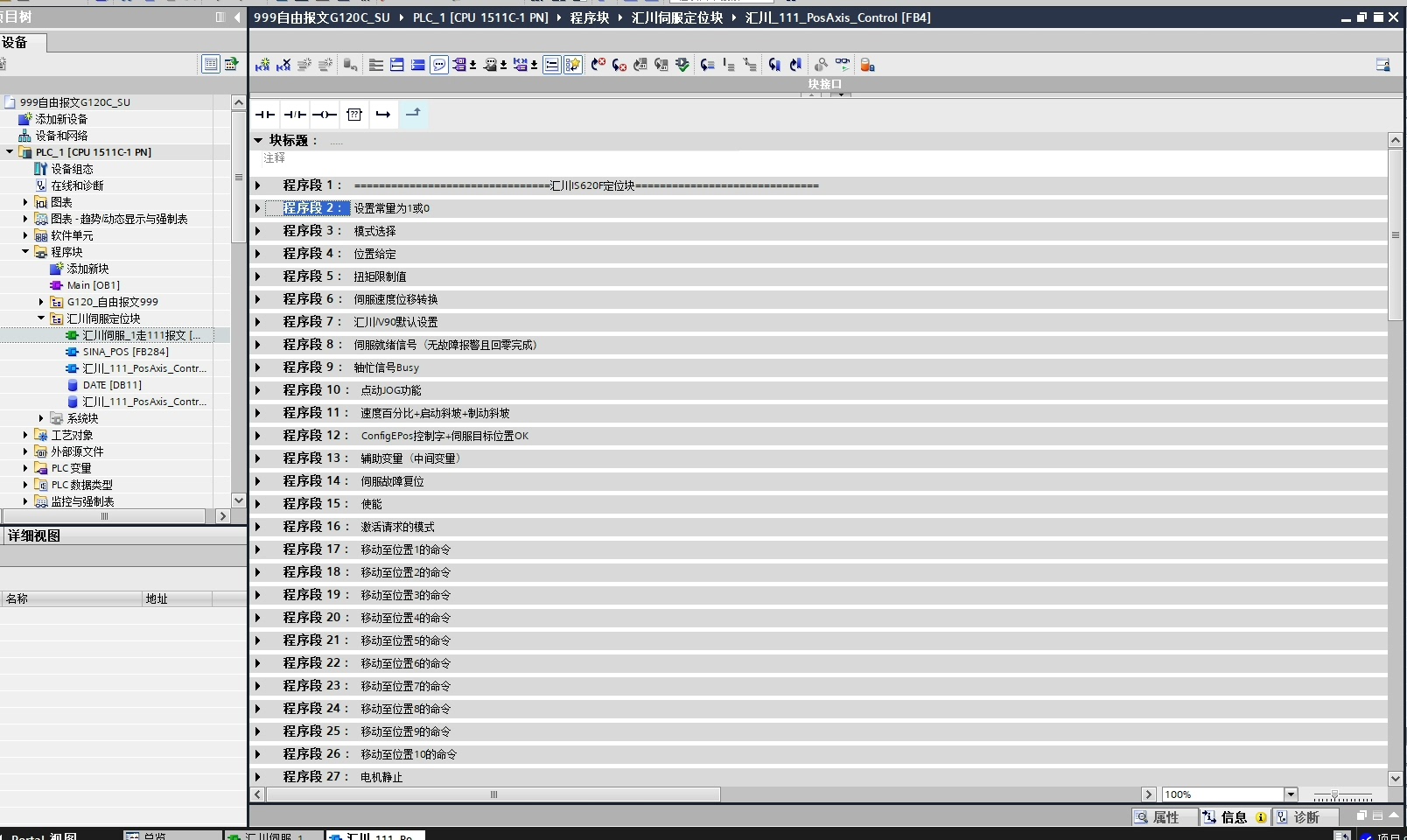This screenshot has height=840, width=1407.
Task: Select the 设备 tab in project tree
Action: [21, 42]
